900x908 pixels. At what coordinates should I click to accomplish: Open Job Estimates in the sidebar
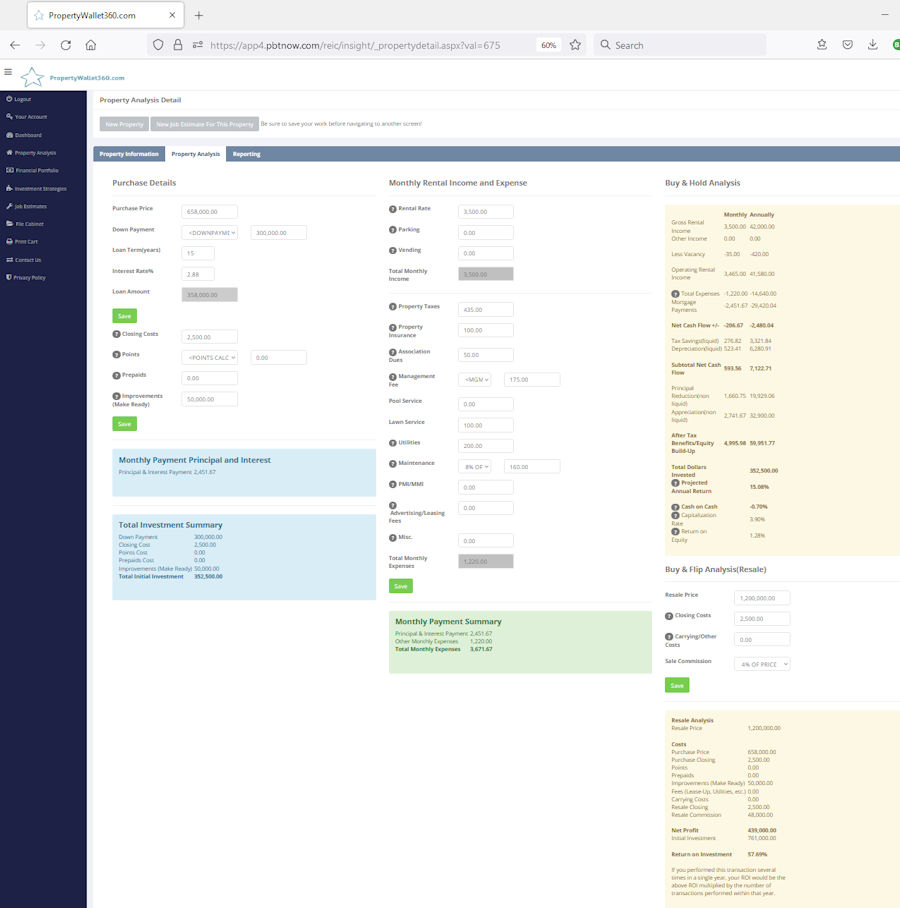27,206
